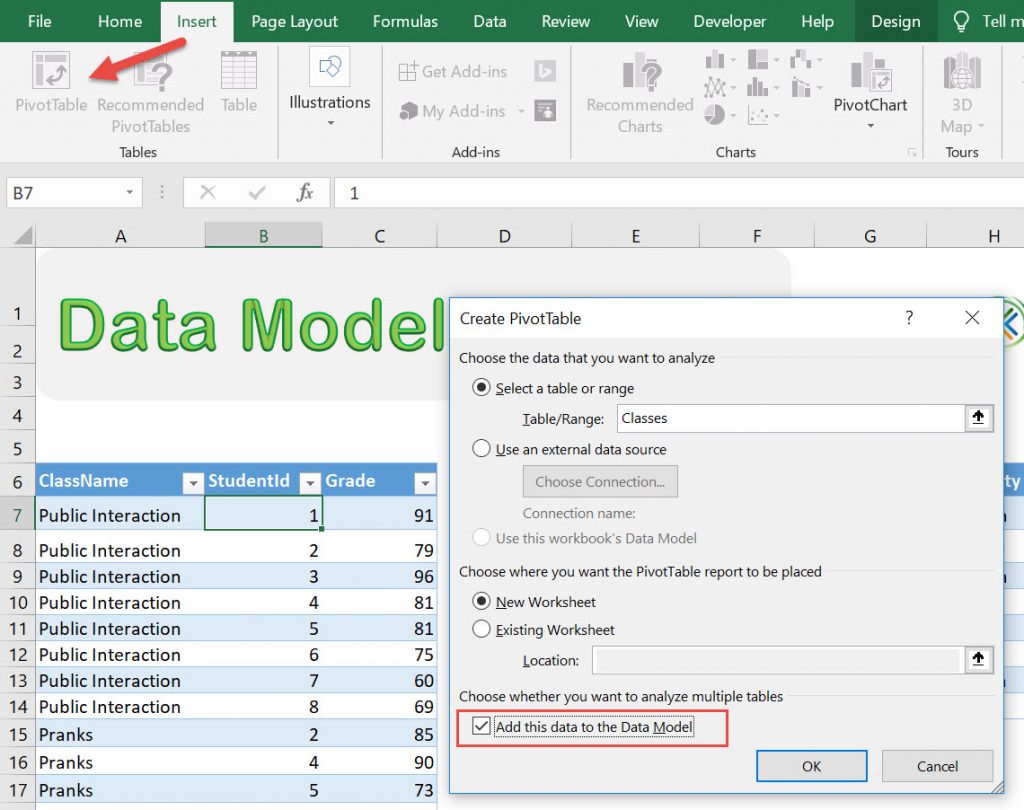Click the Table/Range collapse selector arrow
1024x810 pixels.
click(978, 417)
